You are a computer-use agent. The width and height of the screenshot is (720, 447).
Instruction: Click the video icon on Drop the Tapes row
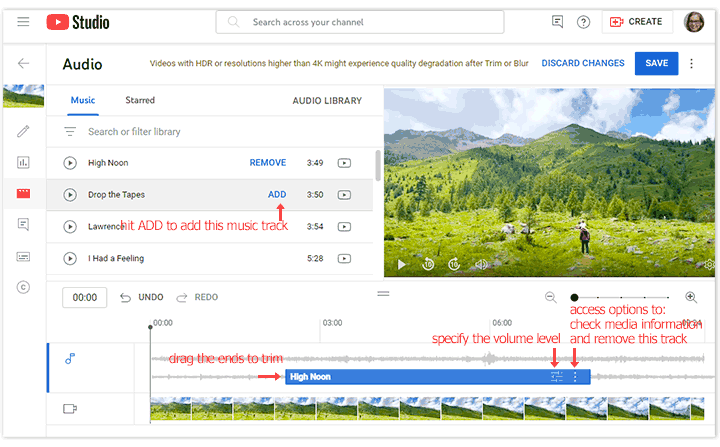[344, 195]
